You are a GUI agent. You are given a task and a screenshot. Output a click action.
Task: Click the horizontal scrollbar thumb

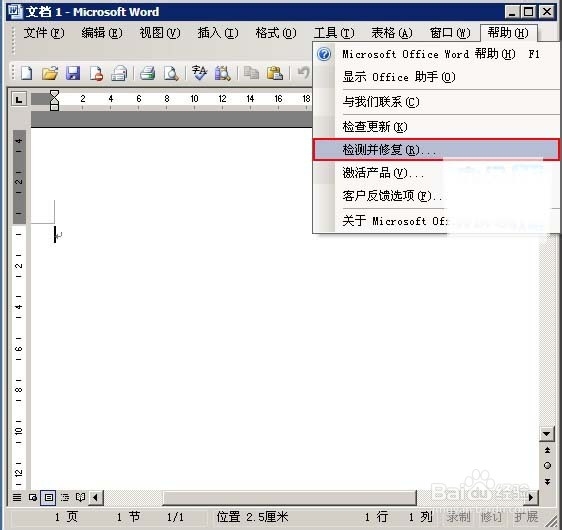coord(290,497)
